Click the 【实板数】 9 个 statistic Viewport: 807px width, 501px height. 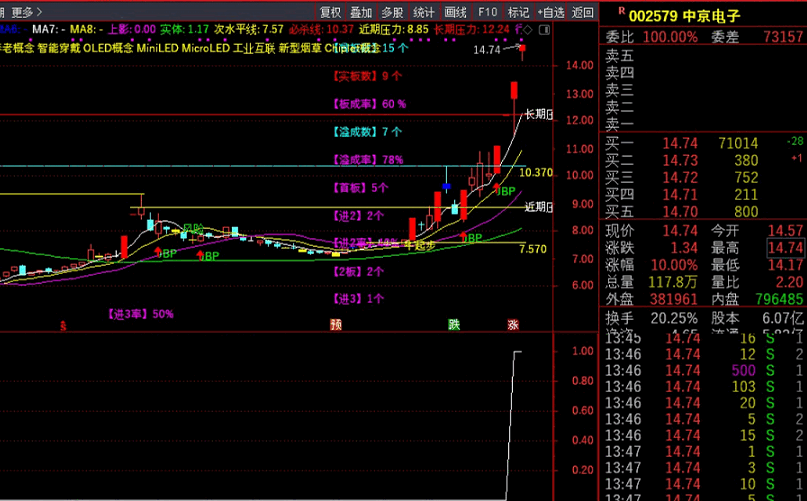click(367, 76)
